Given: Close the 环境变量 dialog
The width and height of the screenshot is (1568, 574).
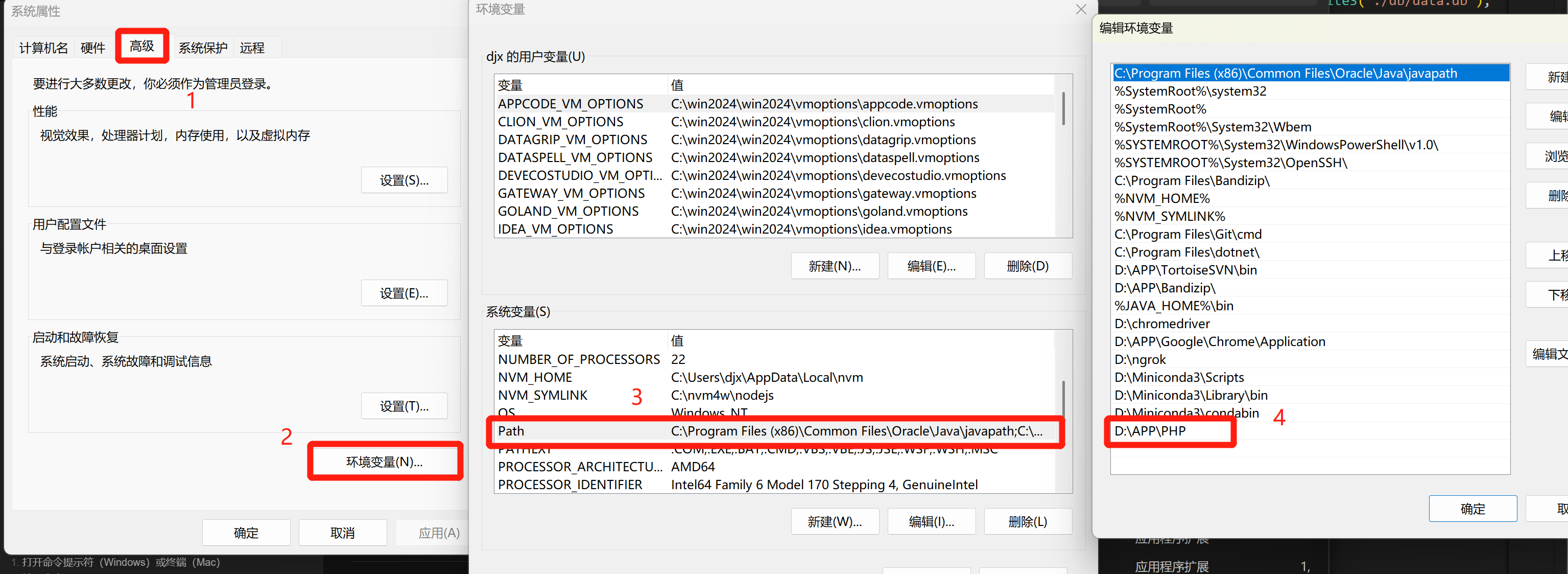Looking at the screenshot, I should tap(1080, 10).
